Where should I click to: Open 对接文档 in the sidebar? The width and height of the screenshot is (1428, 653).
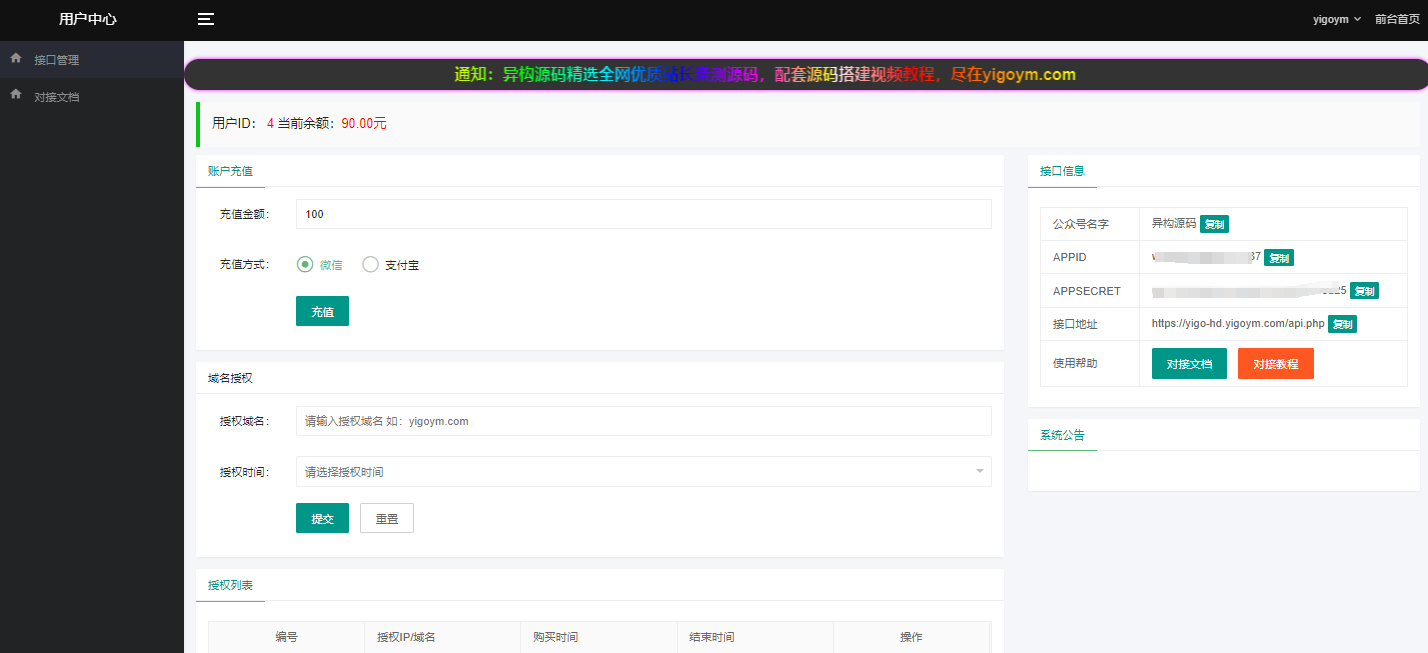(56, 97)
